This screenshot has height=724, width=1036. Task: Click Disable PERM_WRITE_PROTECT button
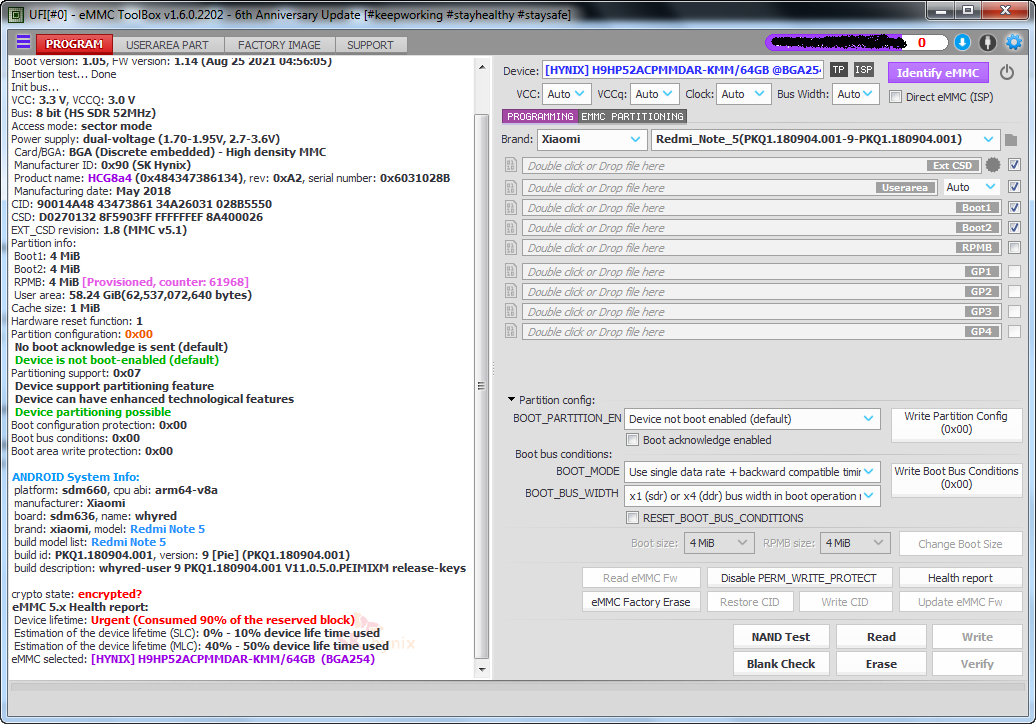[x=798, y=578]
